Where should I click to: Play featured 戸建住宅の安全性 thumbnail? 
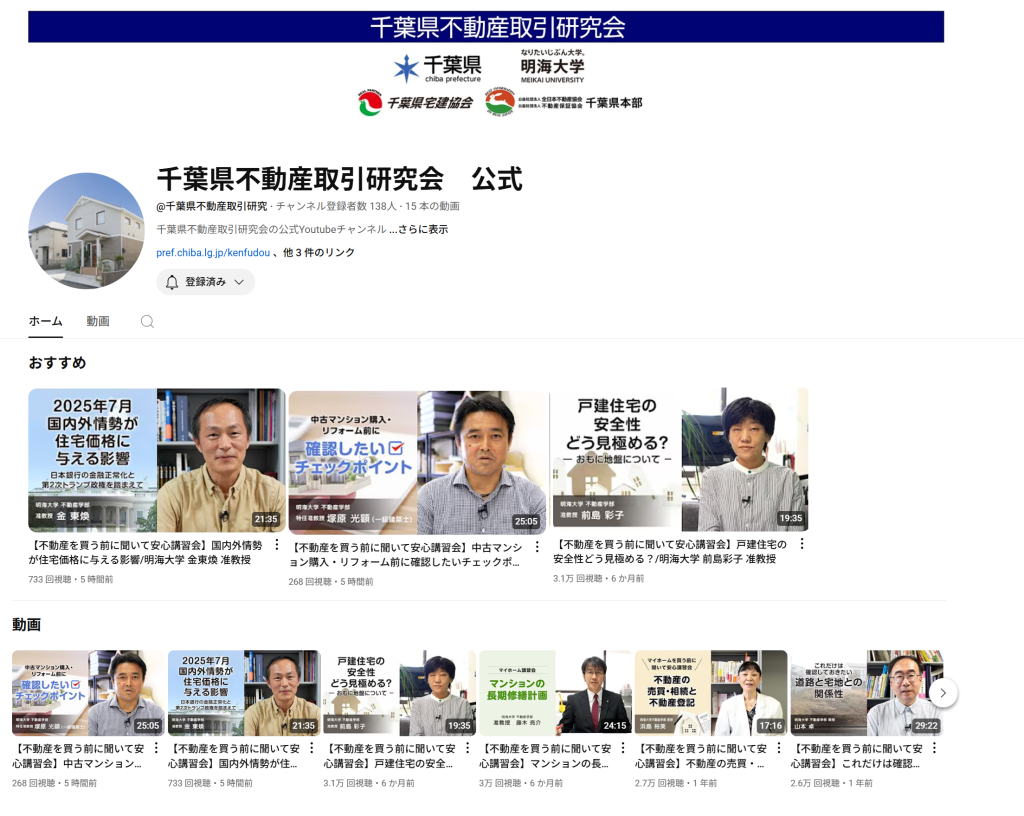pyautogui.click(x=680, y=460)
